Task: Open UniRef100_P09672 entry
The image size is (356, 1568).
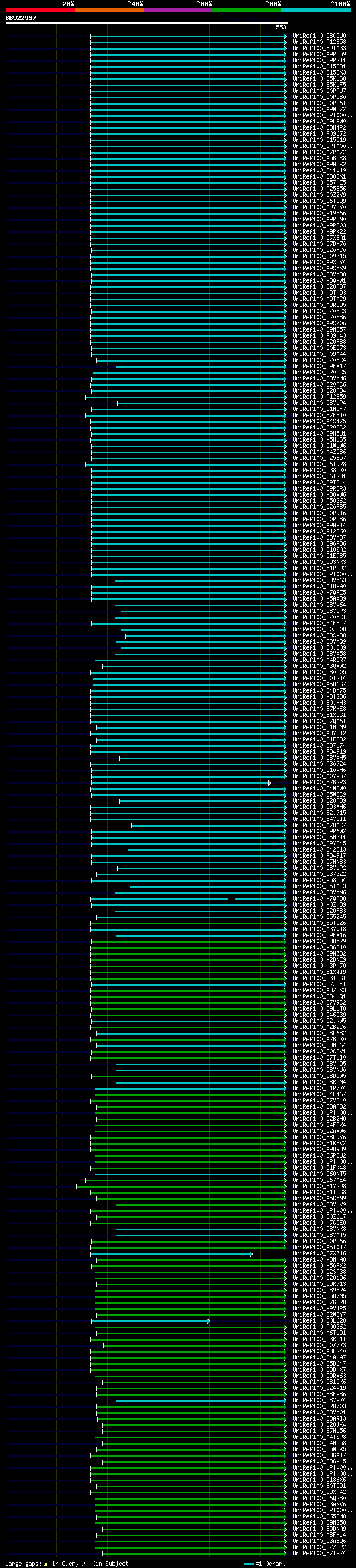Action: point(319,134)
